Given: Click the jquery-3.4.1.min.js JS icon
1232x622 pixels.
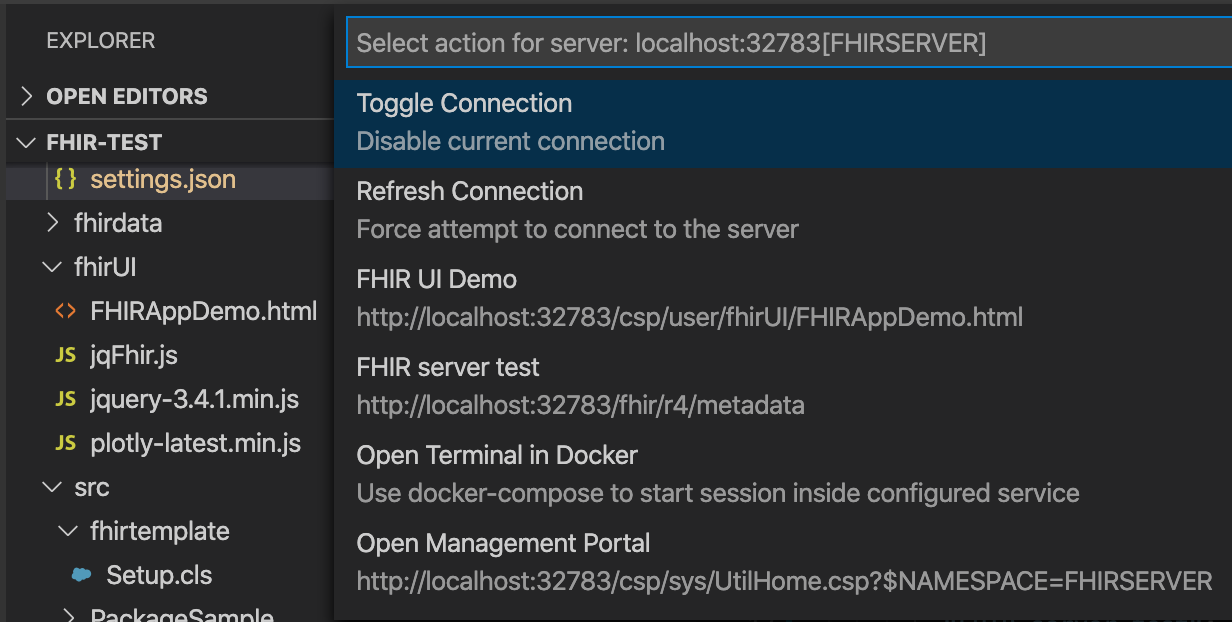Looking at the screenshot, I should pos(65,400).
